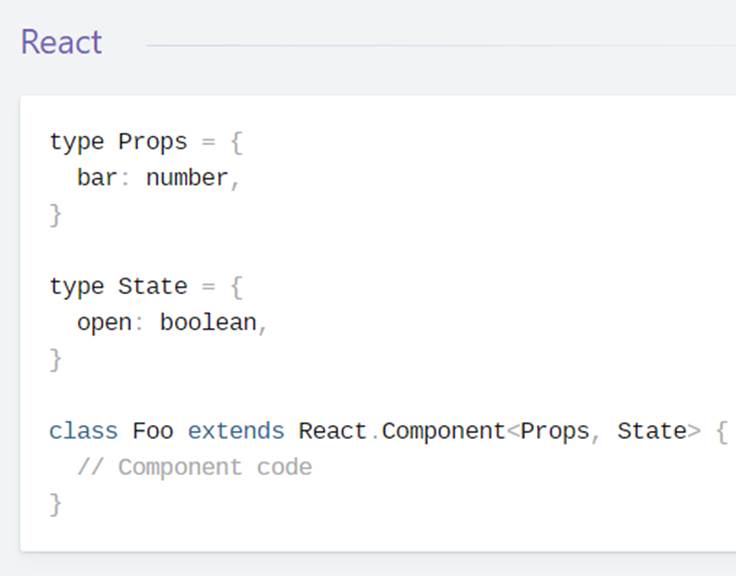Click the 'open' property name
Image resolution: width=736 pixels, height=576 pixels.
coord(104,323)
